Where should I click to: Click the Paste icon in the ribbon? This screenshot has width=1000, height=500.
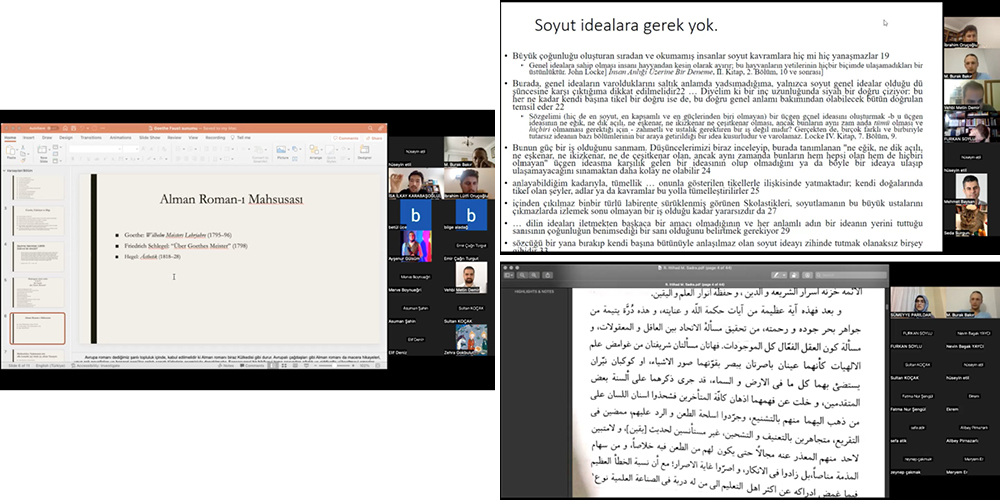click(11, 151)
